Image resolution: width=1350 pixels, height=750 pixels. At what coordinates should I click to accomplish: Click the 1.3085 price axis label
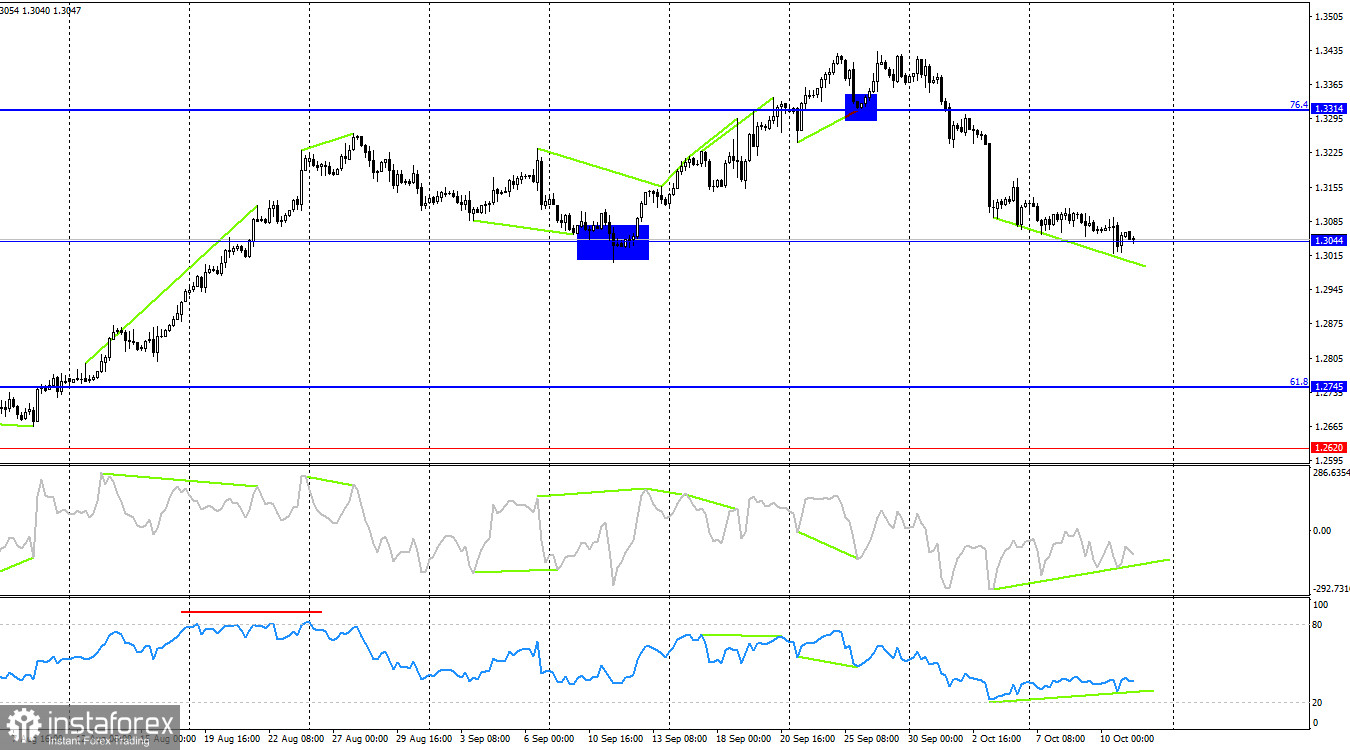point(1329,222)
